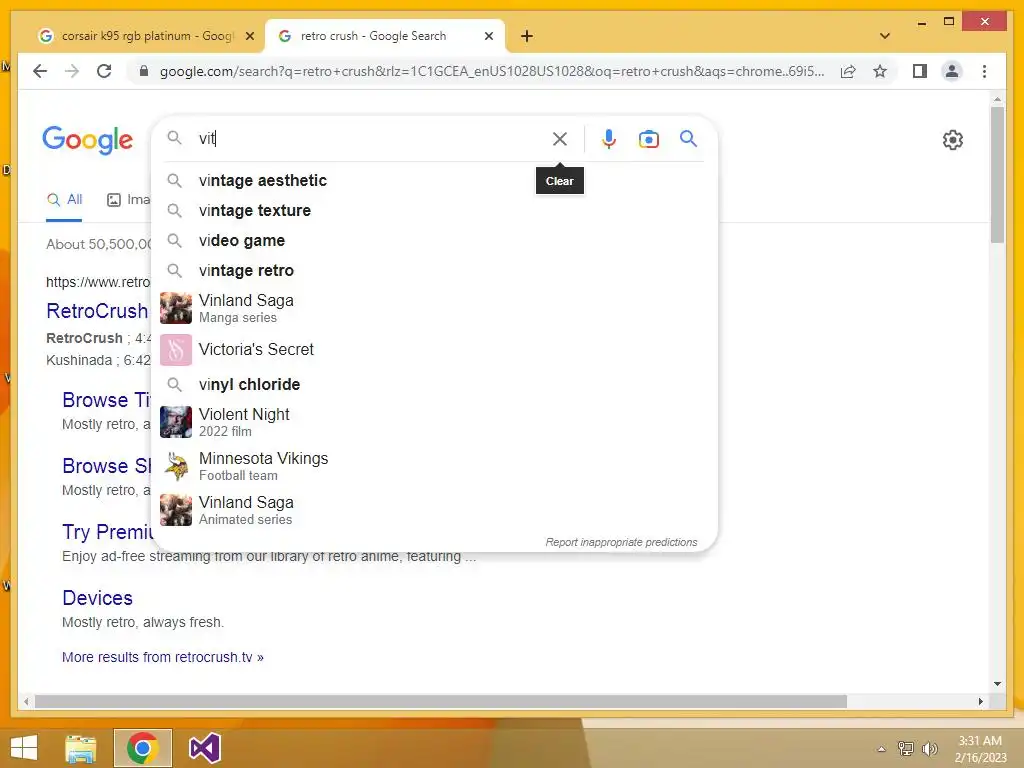Screen dimensions: 1024x768
Task: Click the Google logo
Action: point(88,139)
